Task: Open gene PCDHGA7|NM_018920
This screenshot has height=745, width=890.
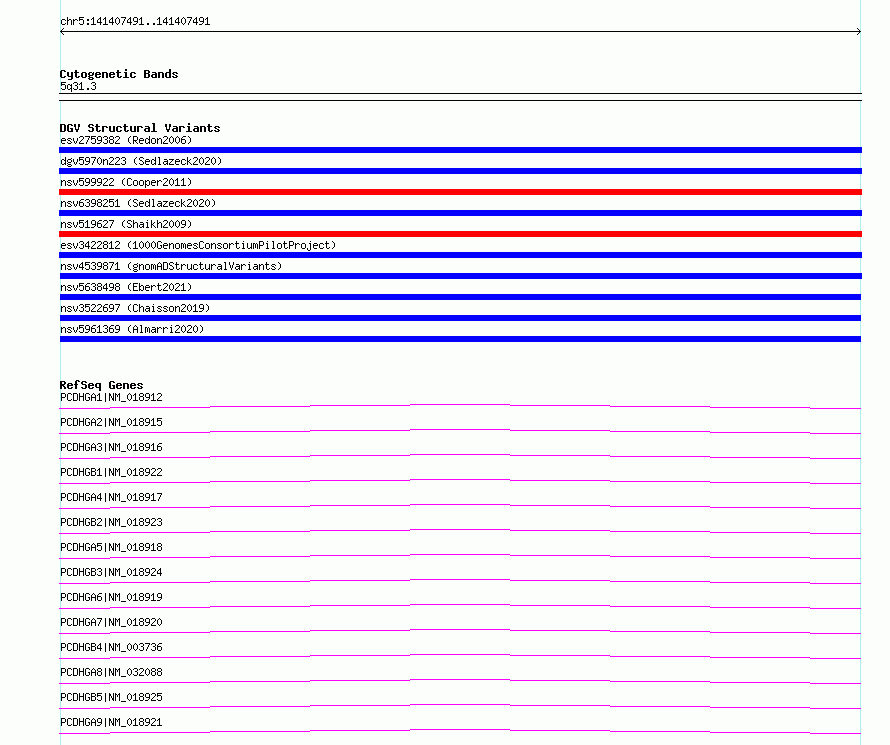Action: pyautogui.click(x=111, y=622)
